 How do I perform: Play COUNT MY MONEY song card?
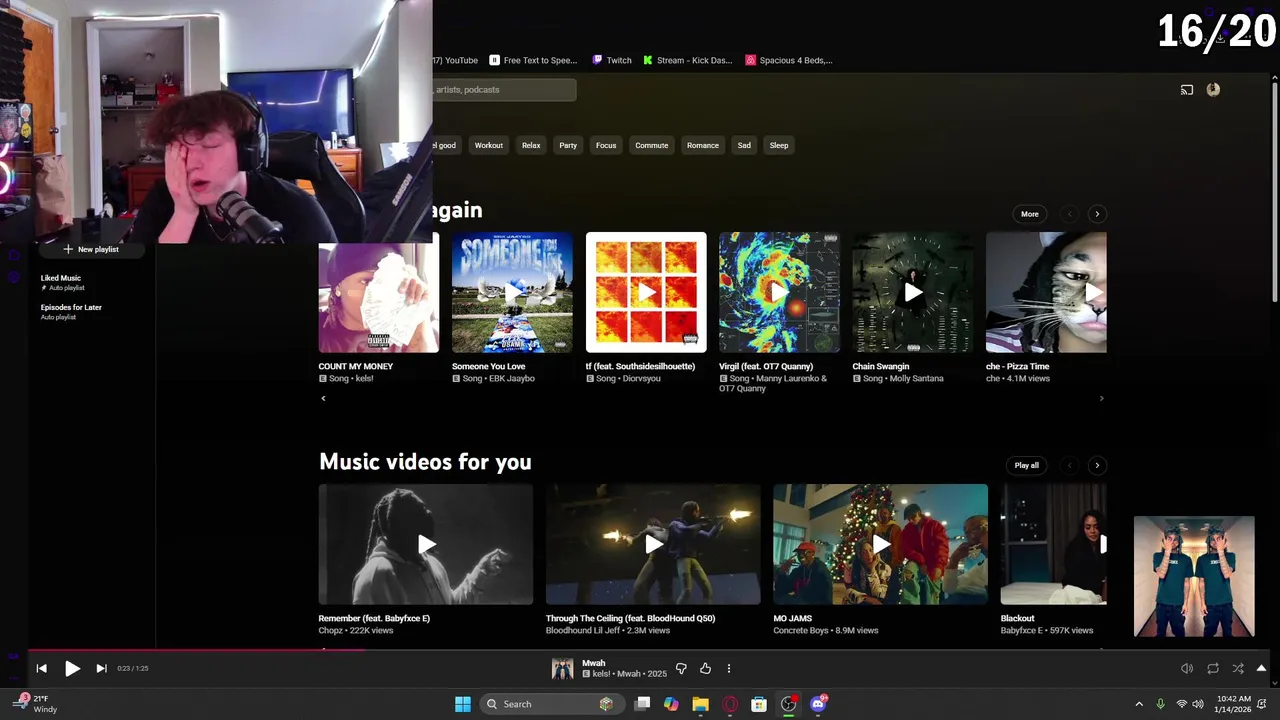coord(378,292)
